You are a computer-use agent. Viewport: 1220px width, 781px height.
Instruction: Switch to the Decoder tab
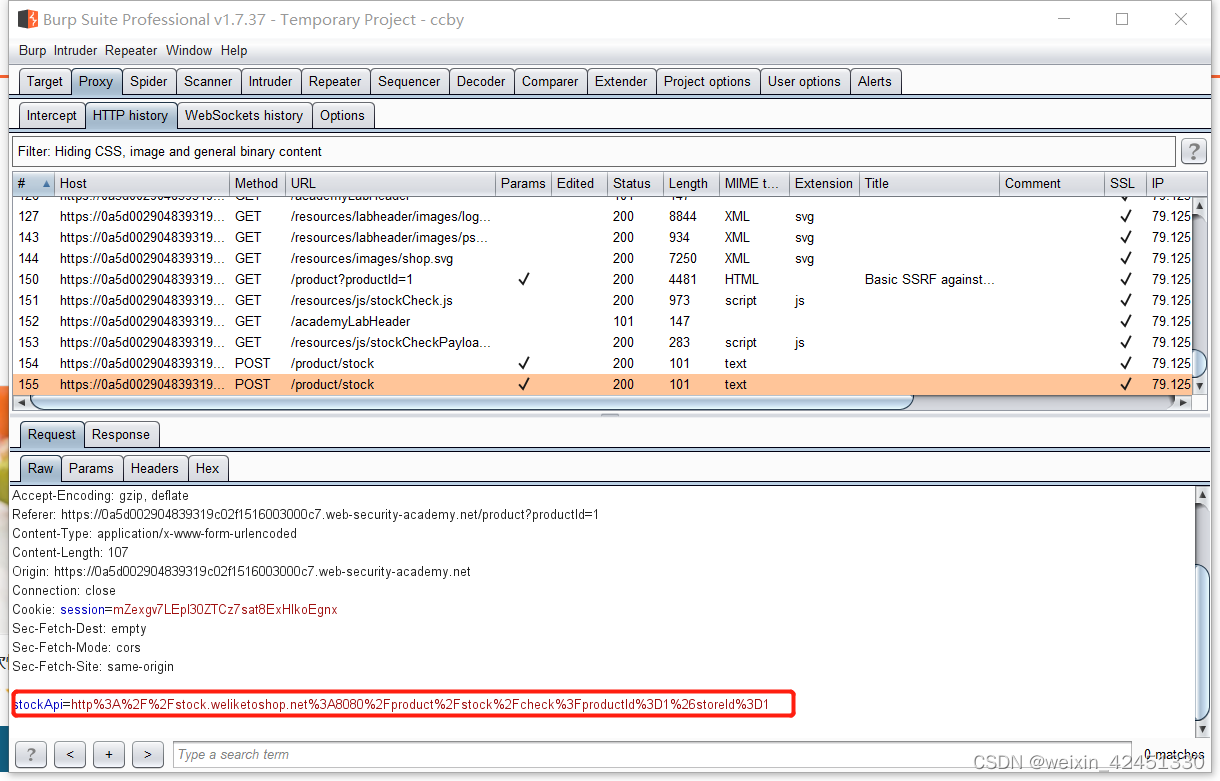point(481,81)
